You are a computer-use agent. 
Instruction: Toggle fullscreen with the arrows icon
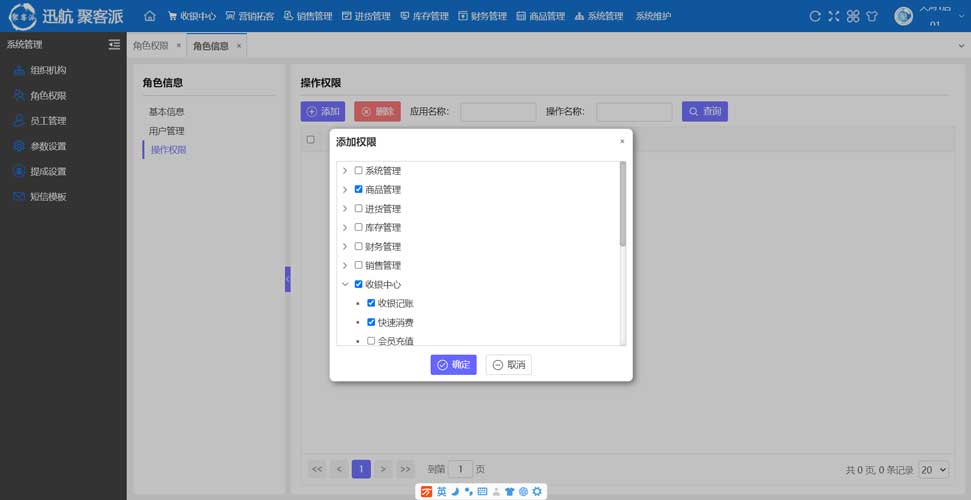click(x=834, y=16)
